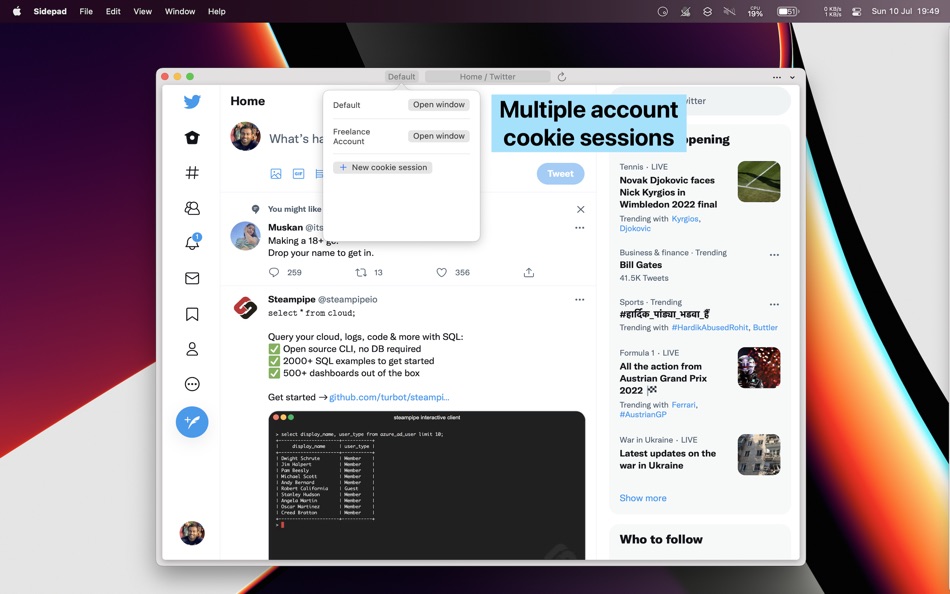Open Apple menu
The height and width of the screenshot is (594, 950).
[x=17, y=12]
